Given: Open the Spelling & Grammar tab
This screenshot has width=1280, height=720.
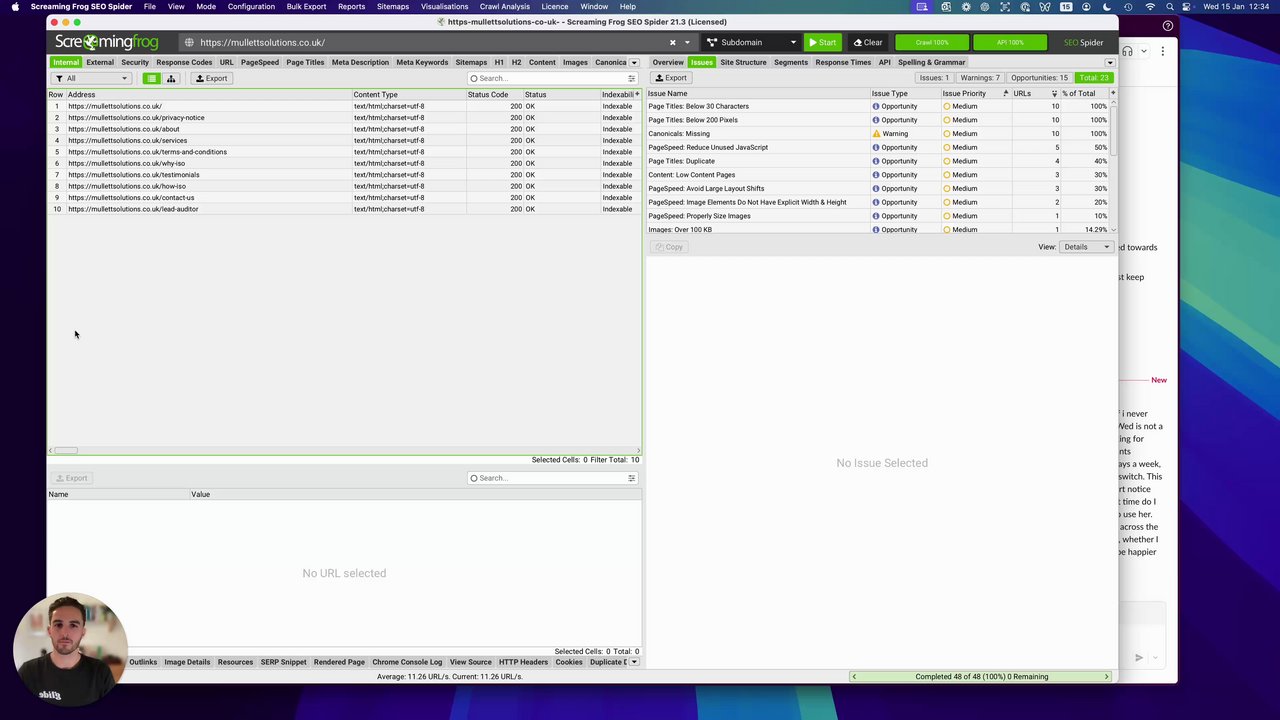Looking at the screenshot, I should (x=931, y=62).
